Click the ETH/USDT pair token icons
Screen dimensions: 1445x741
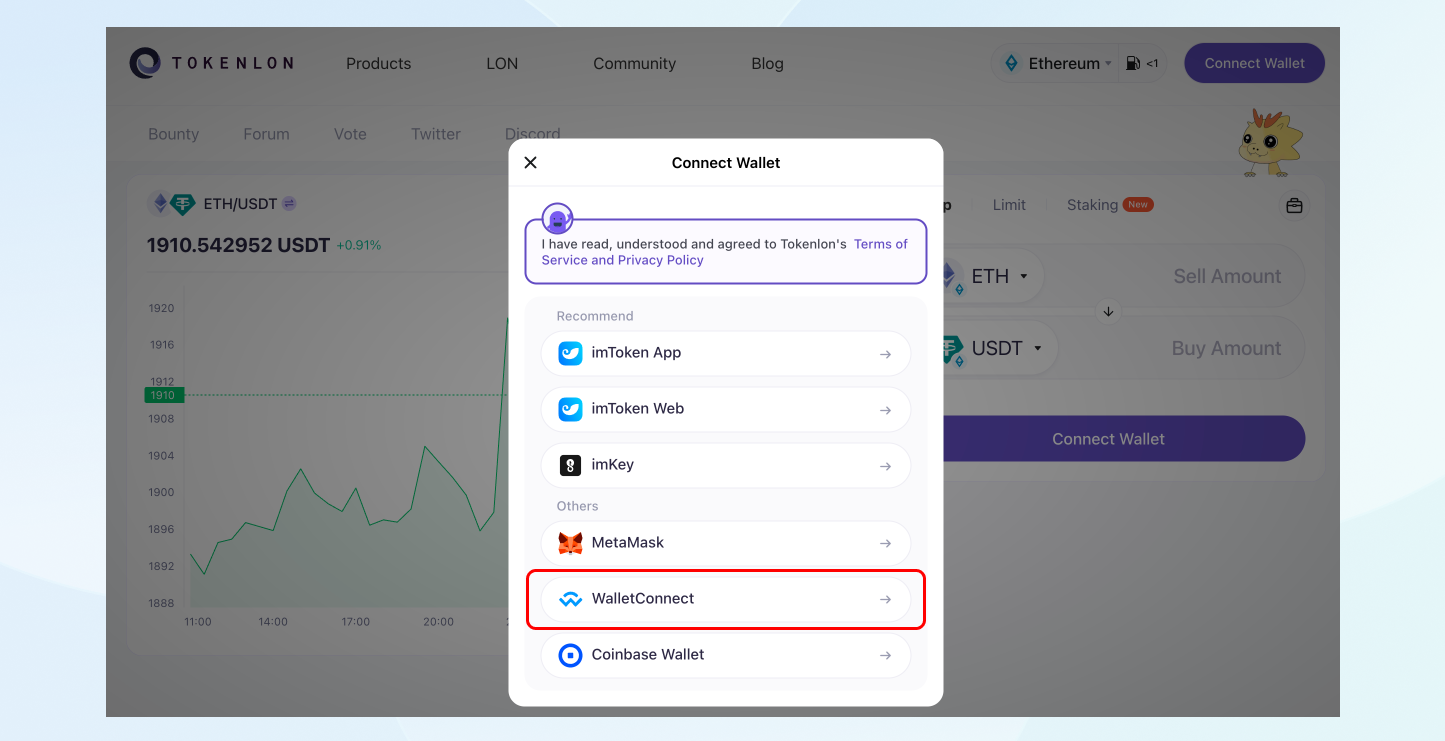[x=172, y=204]
